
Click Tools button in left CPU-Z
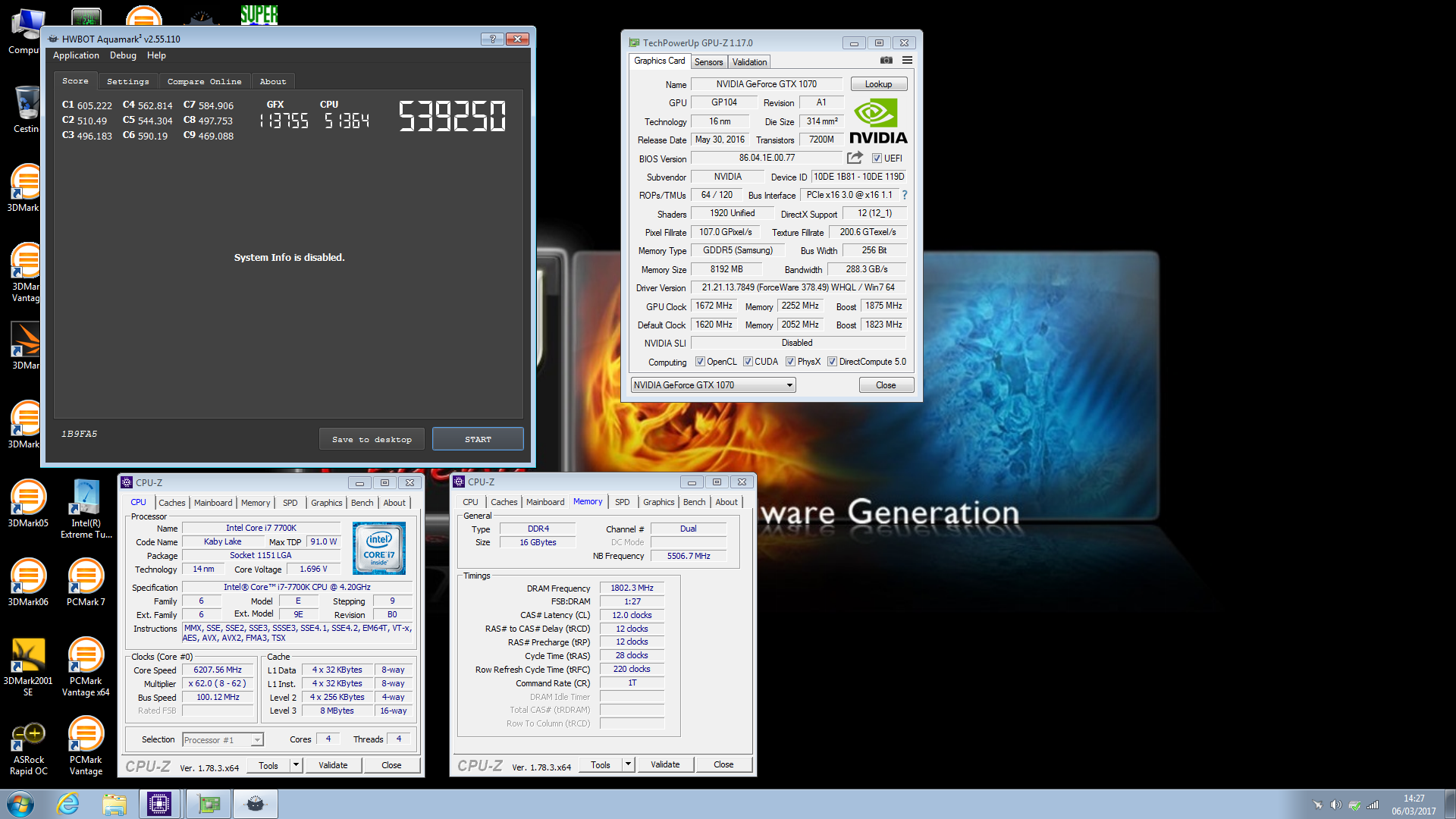pyautogui.click(x=268, y=765)
